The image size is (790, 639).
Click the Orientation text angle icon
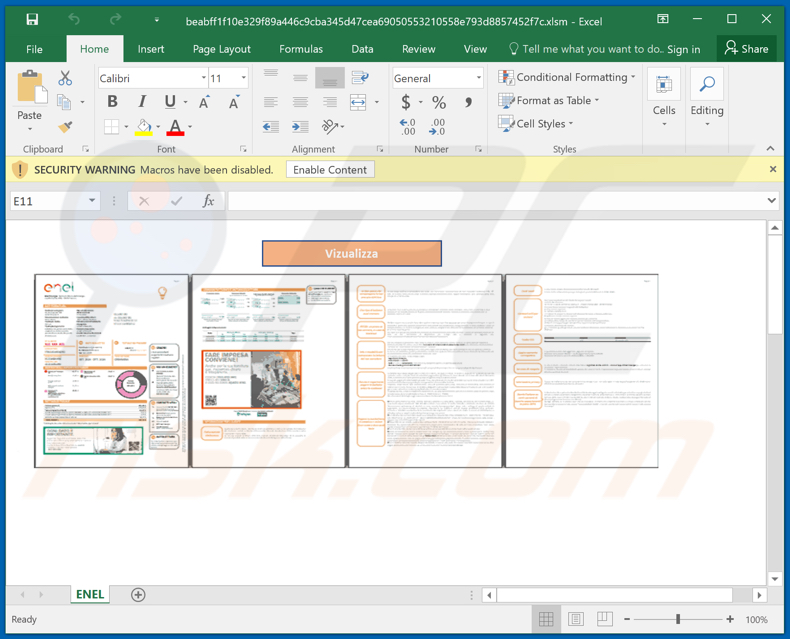pos(329,126)
